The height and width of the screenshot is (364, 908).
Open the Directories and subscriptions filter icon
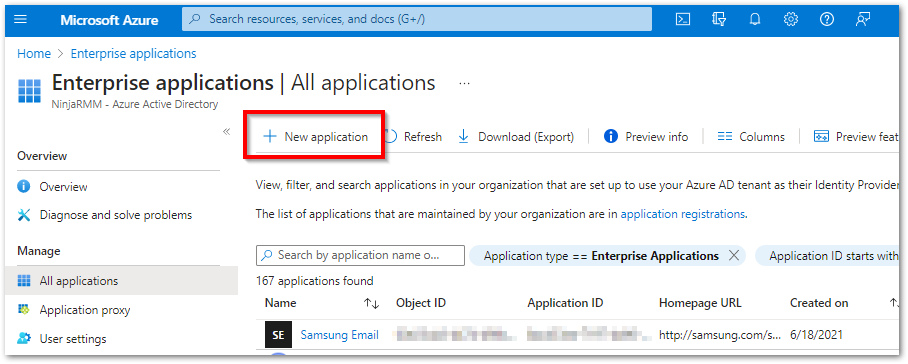(x=719, y=19)
